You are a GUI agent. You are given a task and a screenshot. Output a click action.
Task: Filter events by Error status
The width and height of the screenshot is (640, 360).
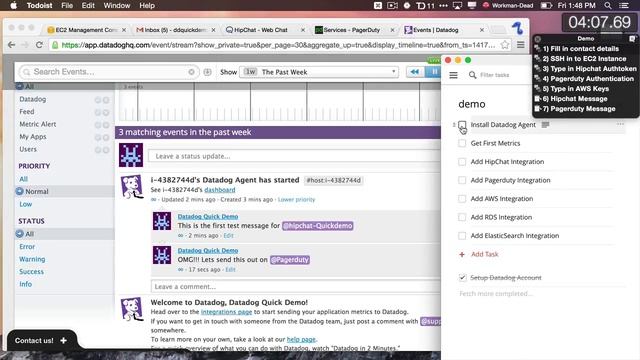tap(27, 247)
